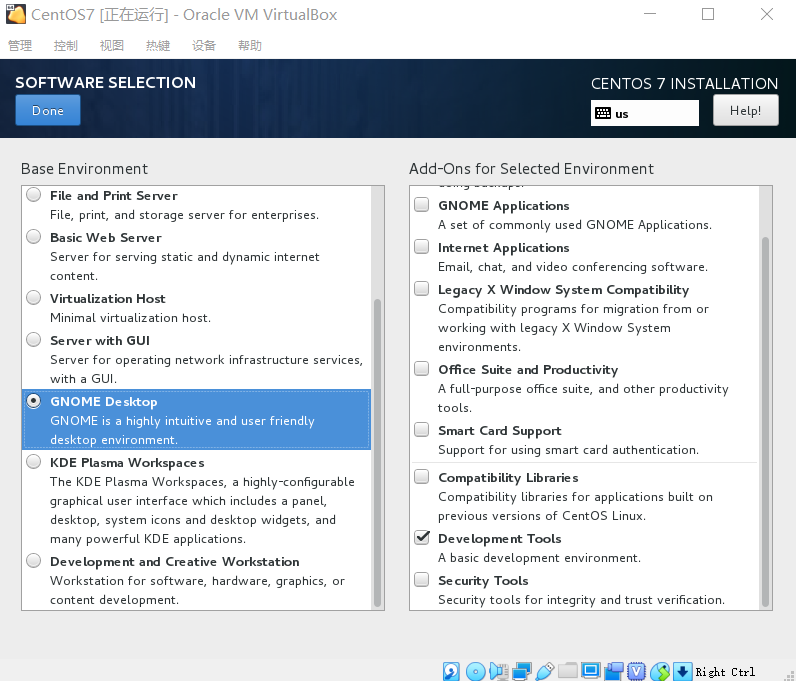796x681 pixels.
Task: Click 'Email, chat, and video conferencing software.' text
Action: click(573, 267)
